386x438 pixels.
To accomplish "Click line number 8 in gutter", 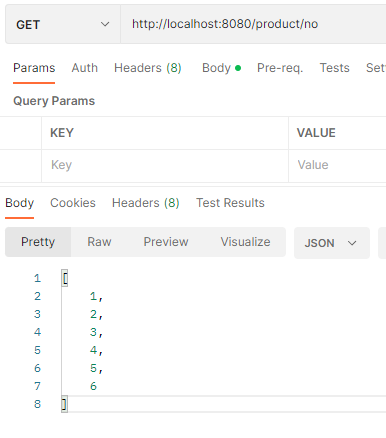I will pyautogui.click(x=37, y=404).
